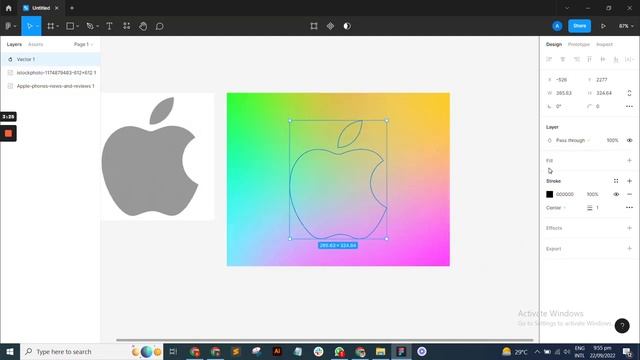Remove the stroke with minus
Image resolution: width=640 pixels, height=360 pixels.
(629, 194)
